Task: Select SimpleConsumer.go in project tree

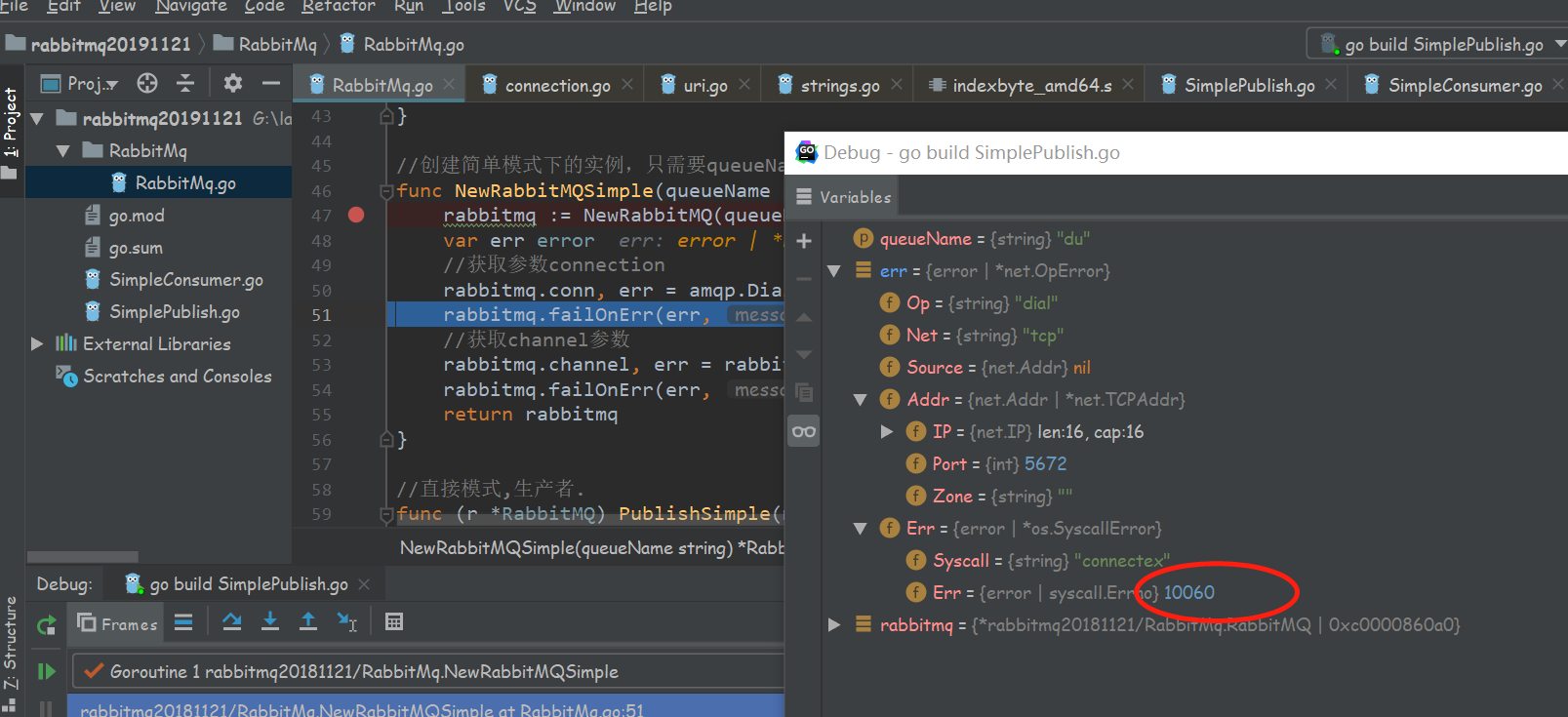Action: [185, 280]
